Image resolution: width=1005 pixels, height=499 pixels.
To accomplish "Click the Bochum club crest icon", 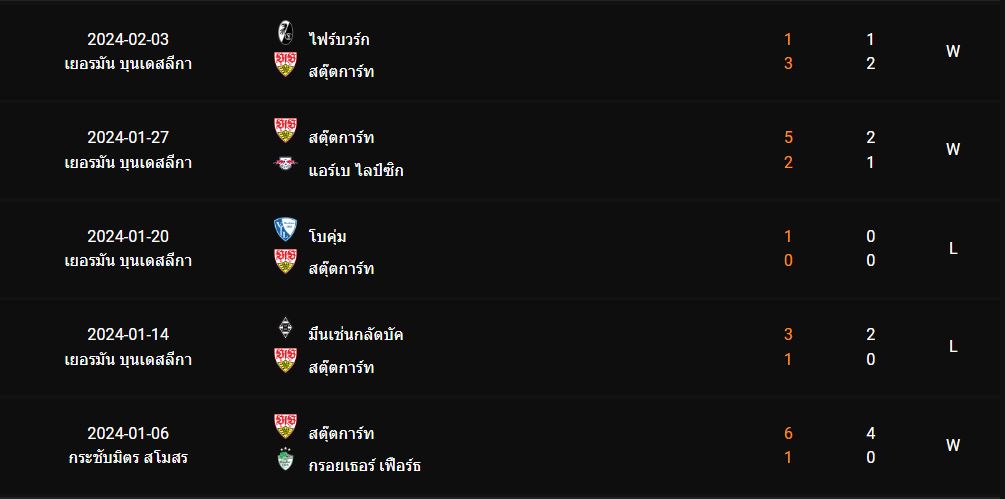I will pos(285,229).
